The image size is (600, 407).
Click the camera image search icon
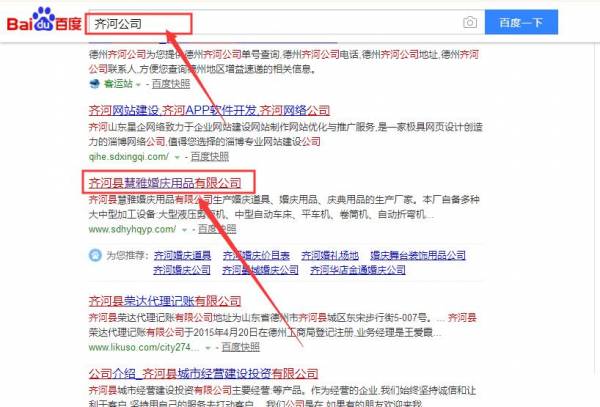[469, 22]
